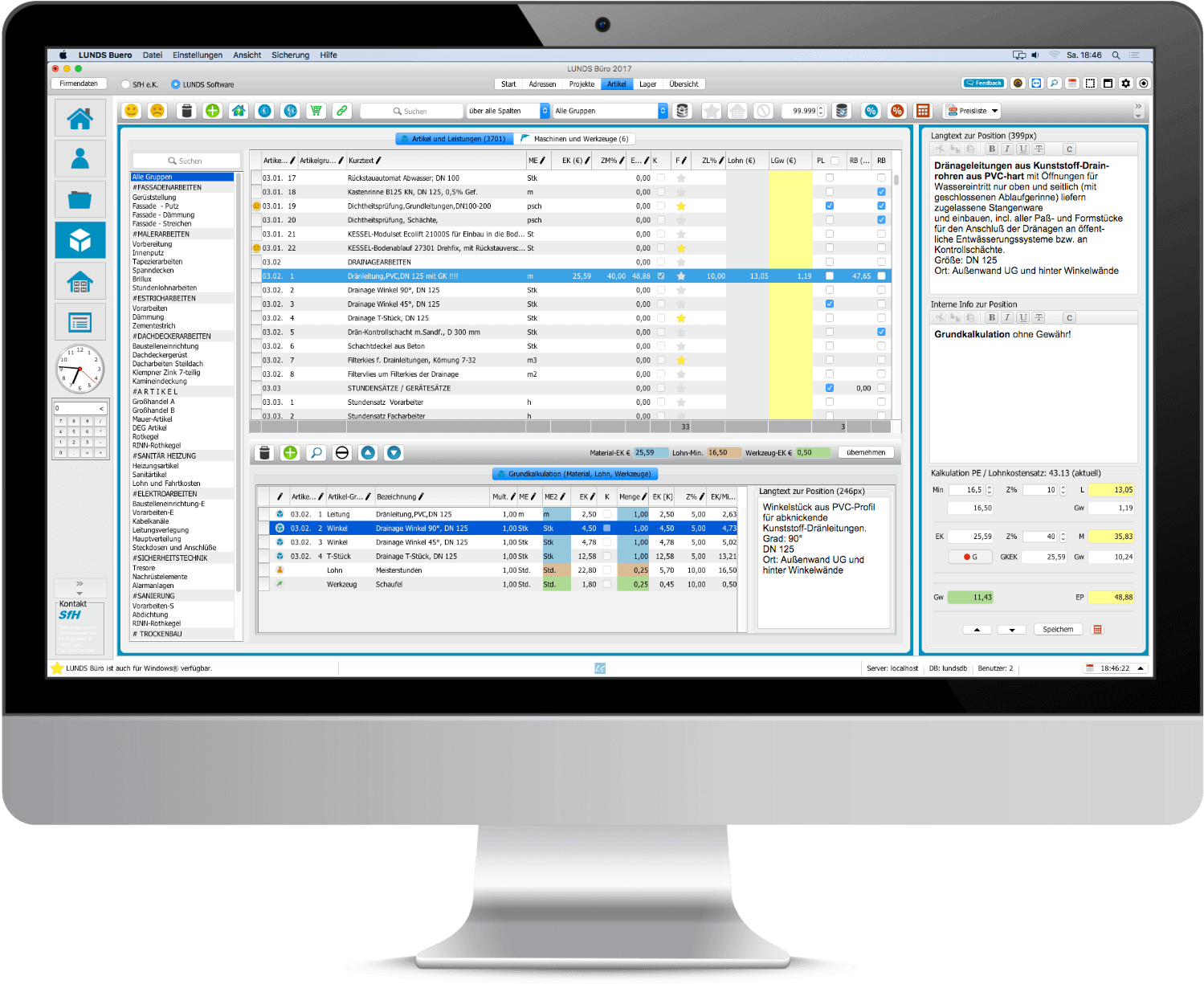The height and width of the screenshot is (984, 1204).
Task: Click the Grundkalkulation (Material, Lohn, Werkzeuge) button
Action: (x=574, y=474)
